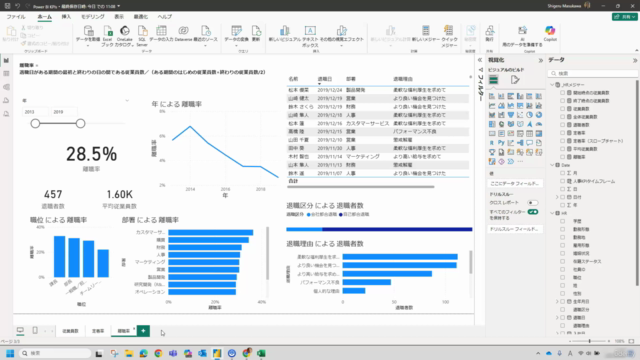Switch to the Format visual pane icon

(x=515, y=80)
